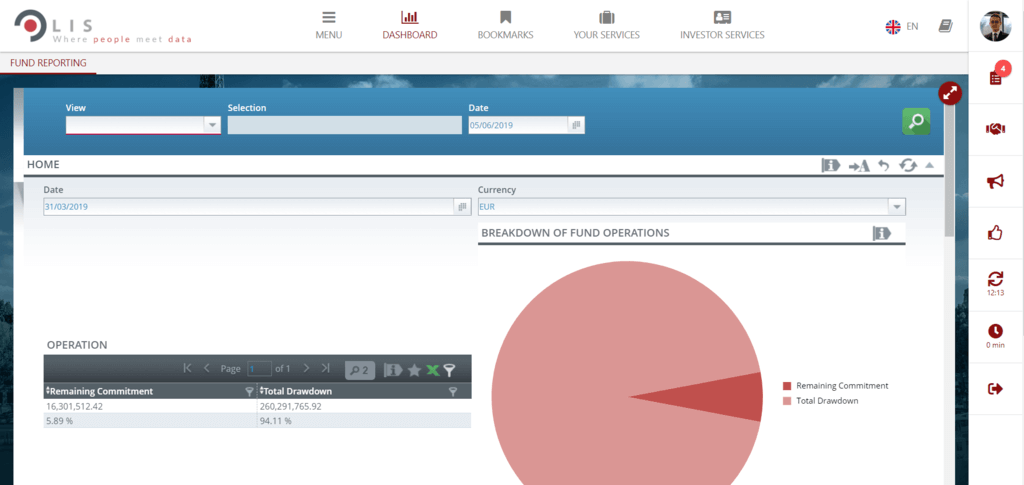Click the HOME panel info tag icon
The image size is (1024, 485).
[x=830, y=166]
